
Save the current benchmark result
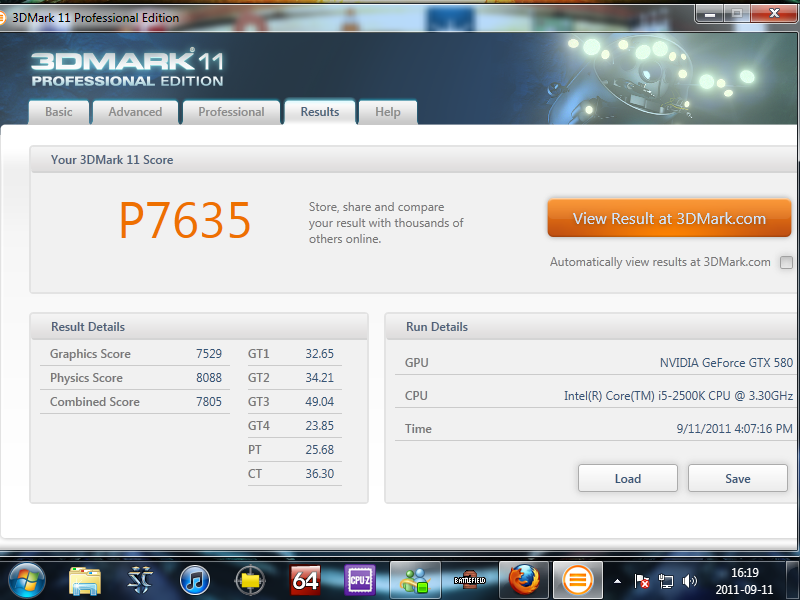click(x=737, y=478)
